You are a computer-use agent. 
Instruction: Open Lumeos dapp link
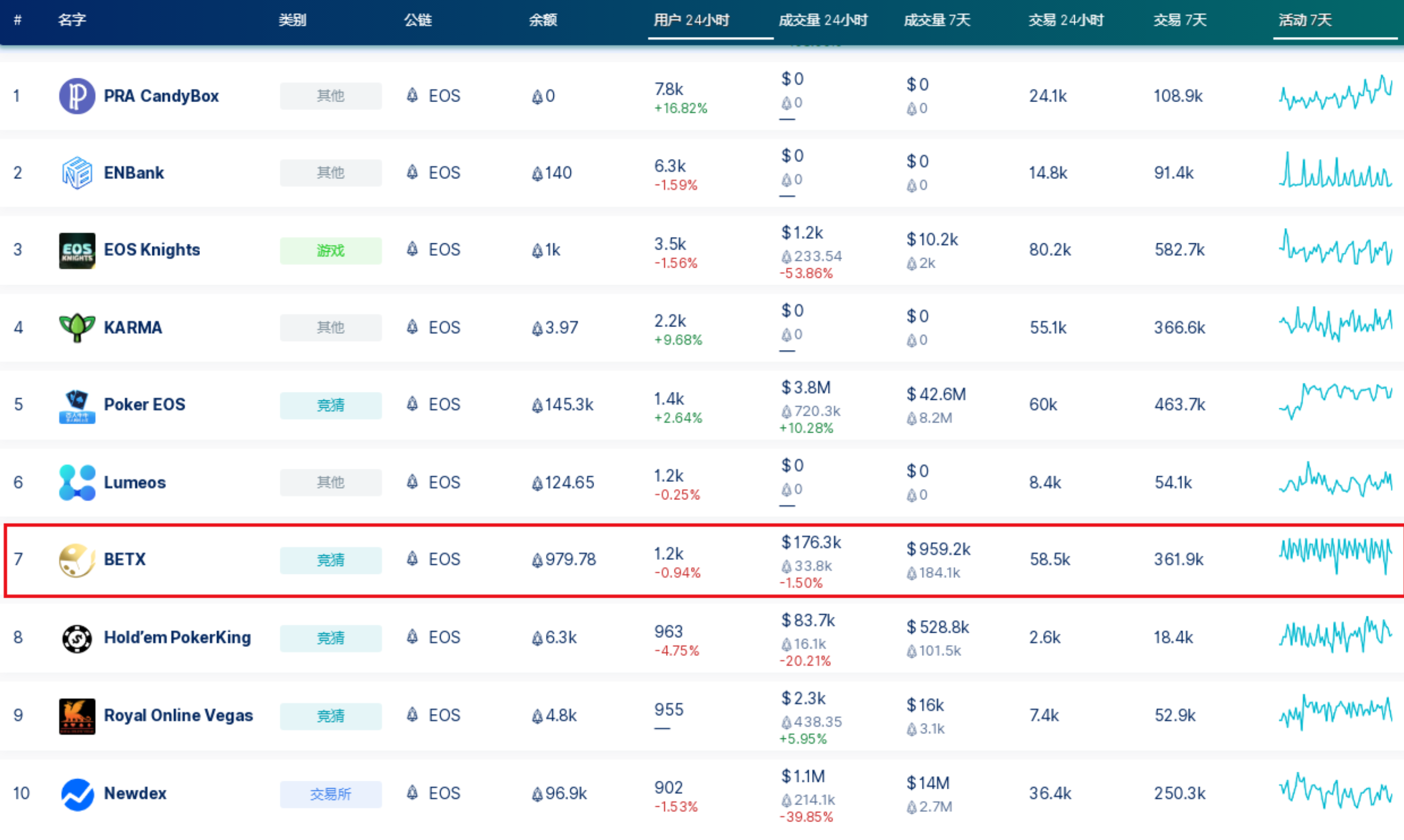click(x=135, y=482)
